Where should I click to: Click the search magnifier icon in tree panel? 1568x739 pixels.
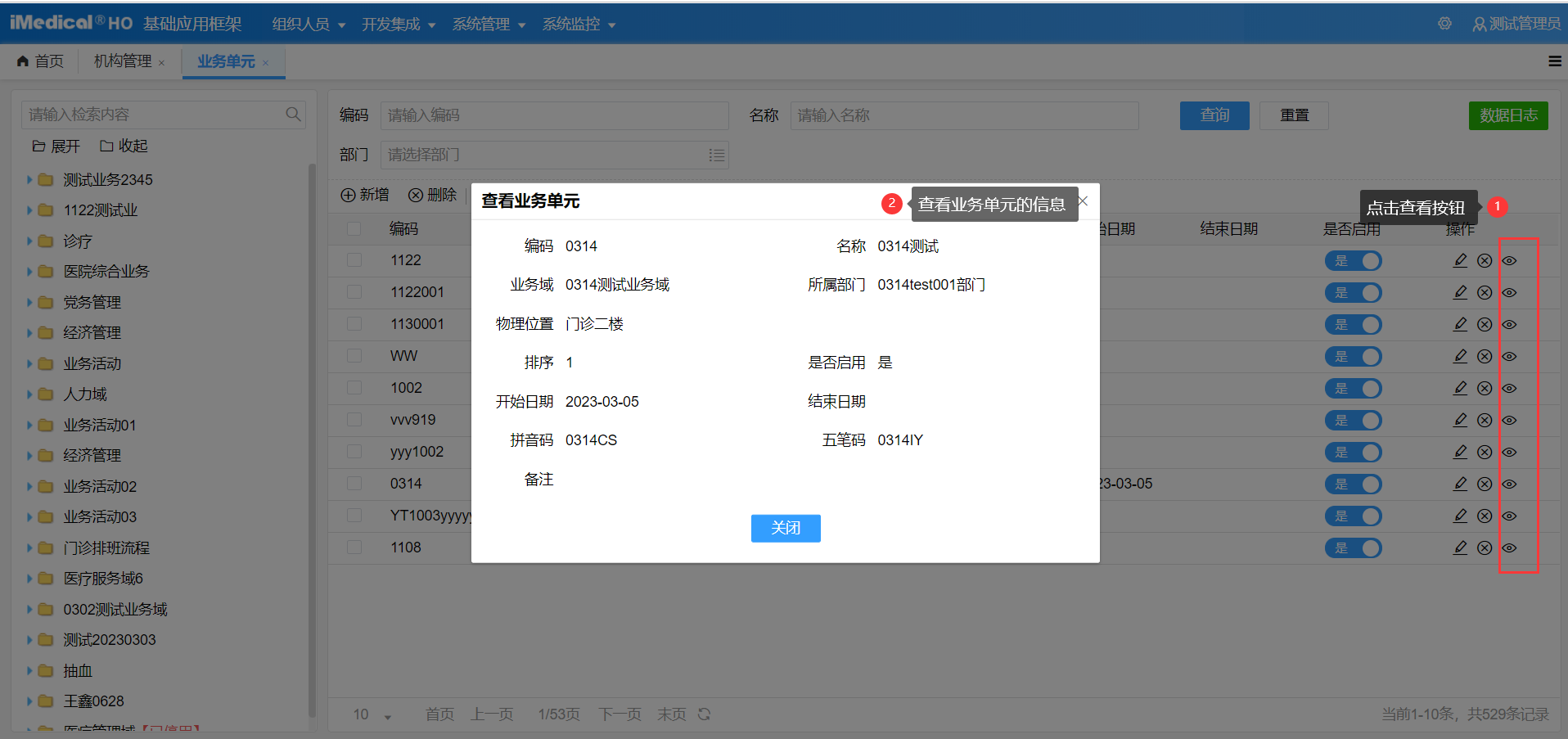click(293, 115)
